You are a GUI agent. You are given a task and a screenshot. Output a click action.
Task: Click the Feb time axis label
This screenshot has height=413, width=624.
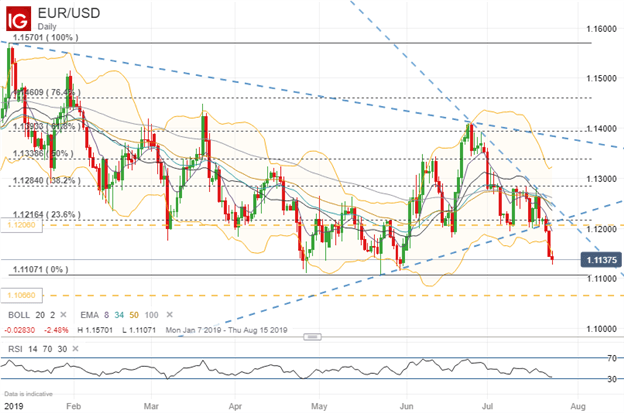click(x=74, y=406)
